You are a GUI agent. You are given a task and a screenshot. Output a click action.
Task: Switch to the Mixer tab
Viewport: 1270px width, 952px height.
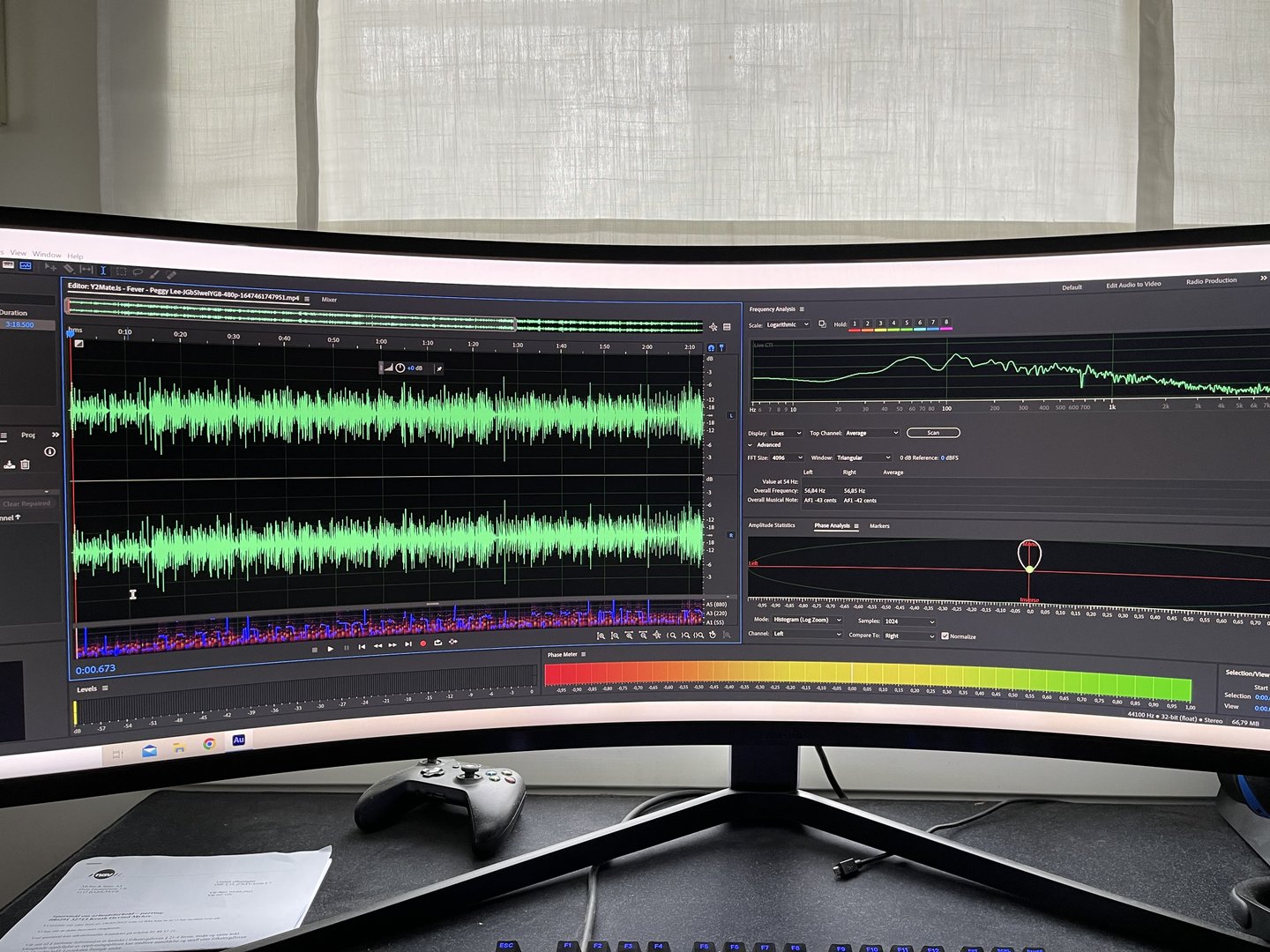pyautogui.click(x=329, y=300)
